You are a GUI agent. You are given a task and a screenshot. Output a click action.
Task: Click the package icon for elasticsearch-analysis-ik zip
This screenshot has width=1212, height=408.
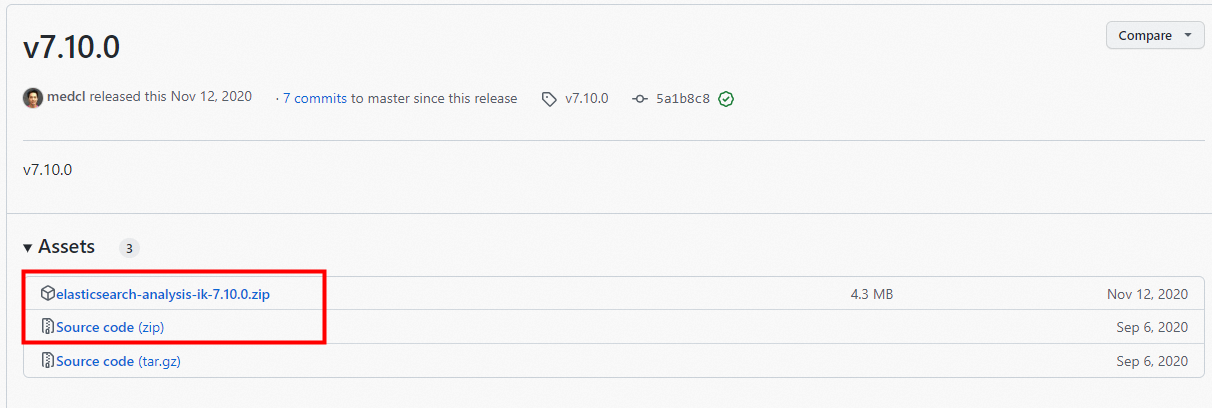coord(47,294)
